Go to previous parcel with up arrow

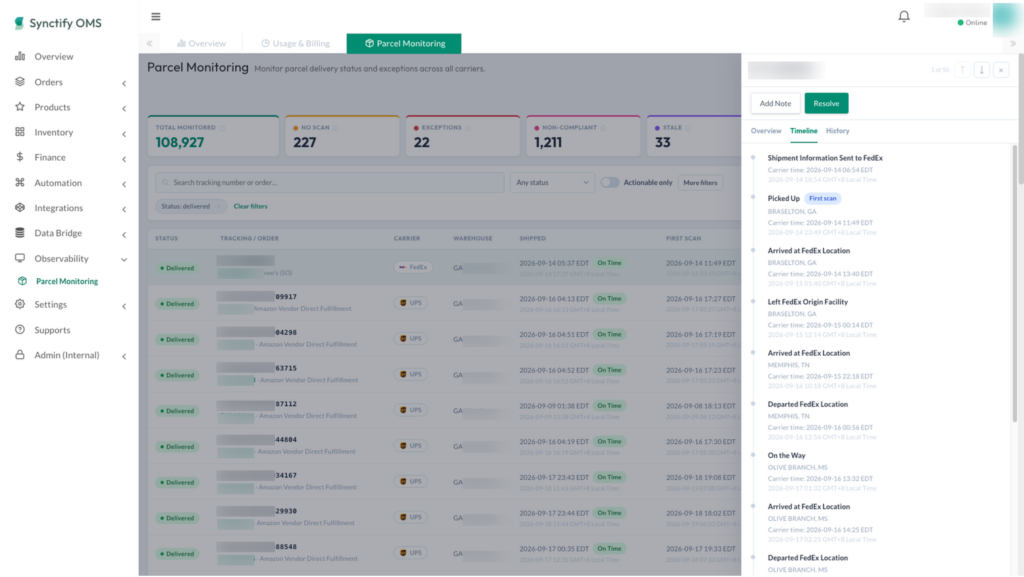pyautogui.click(x=963, y=70)
